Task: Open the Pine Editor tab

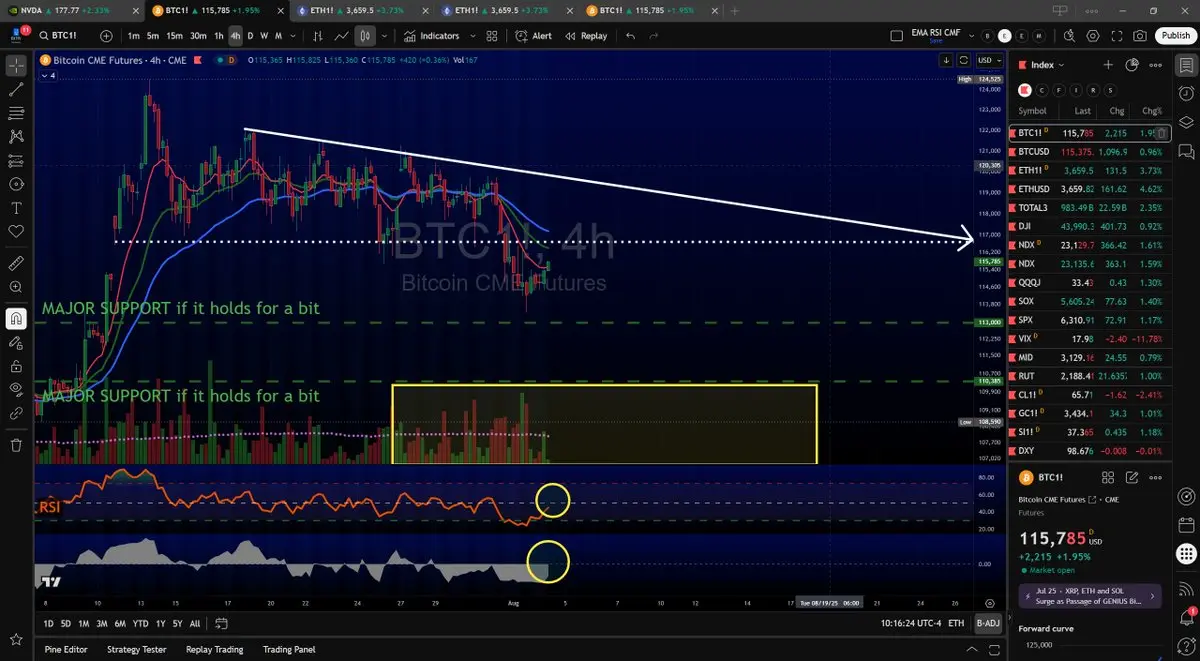Action: [66, 649]
